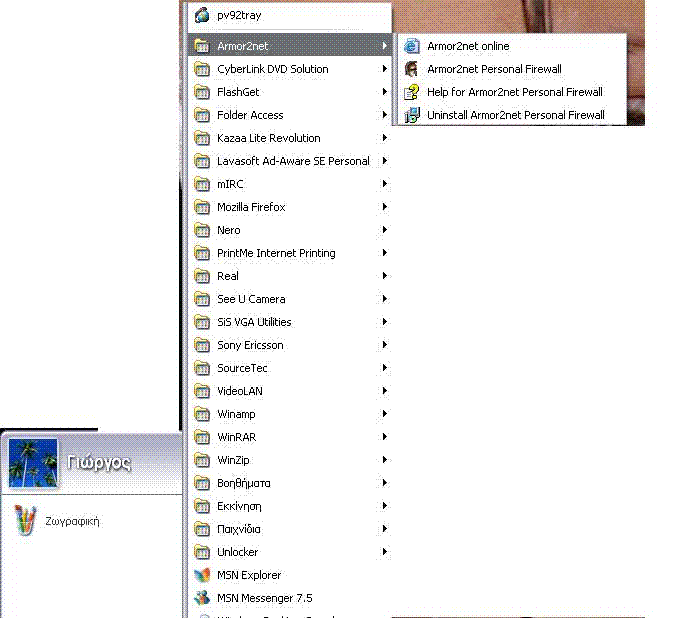Viewport: 673px width, 618px height.
Task: Click folder icon beside Real
Action: (202, 276)
